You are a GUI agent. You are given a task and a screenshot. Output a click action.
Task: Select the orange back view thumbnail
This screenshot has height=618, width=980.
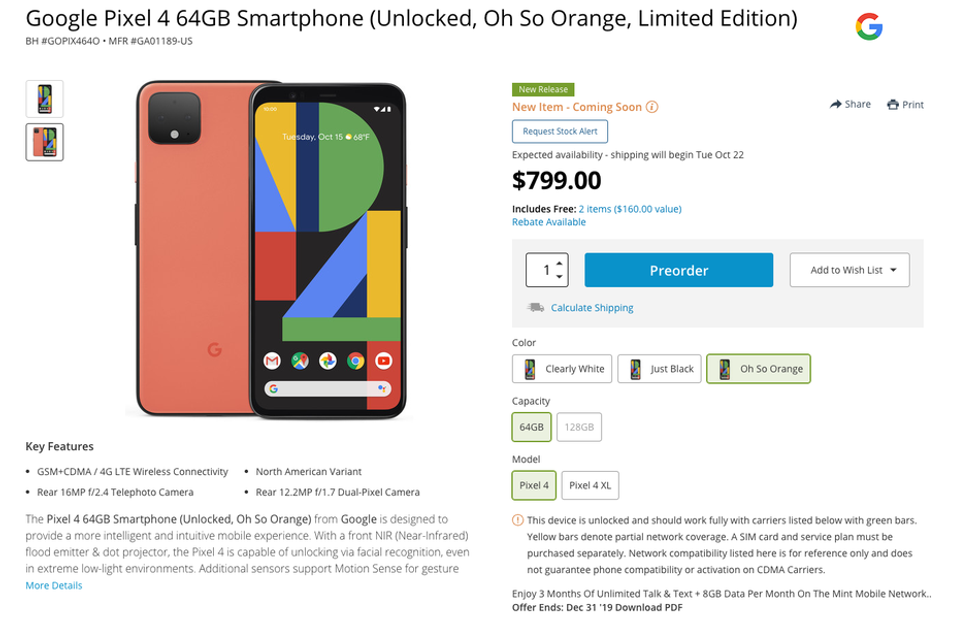click(x=44, y=142)
